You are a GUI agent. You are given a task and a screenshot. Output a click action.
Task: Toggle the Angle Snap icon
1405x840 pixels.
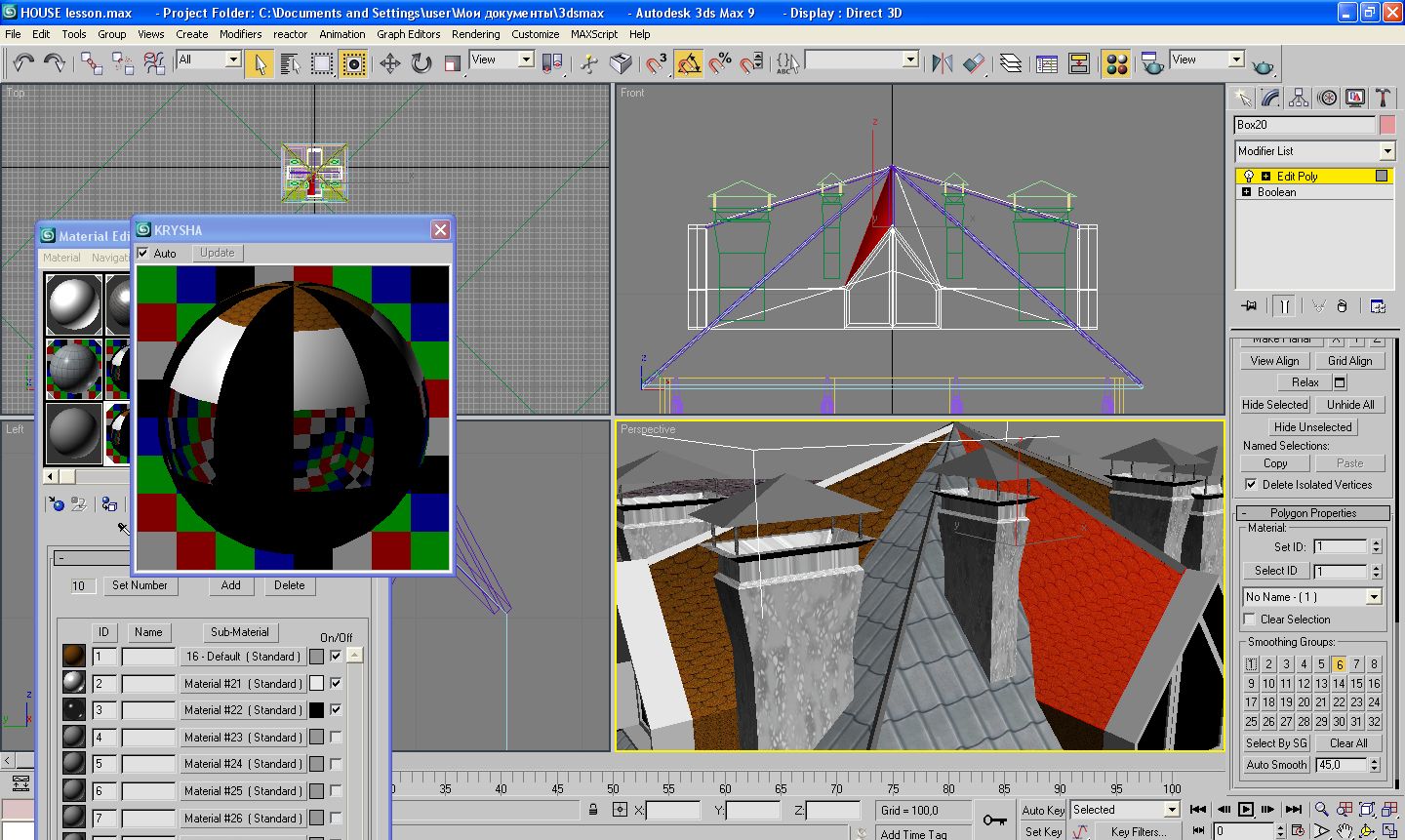689,63
